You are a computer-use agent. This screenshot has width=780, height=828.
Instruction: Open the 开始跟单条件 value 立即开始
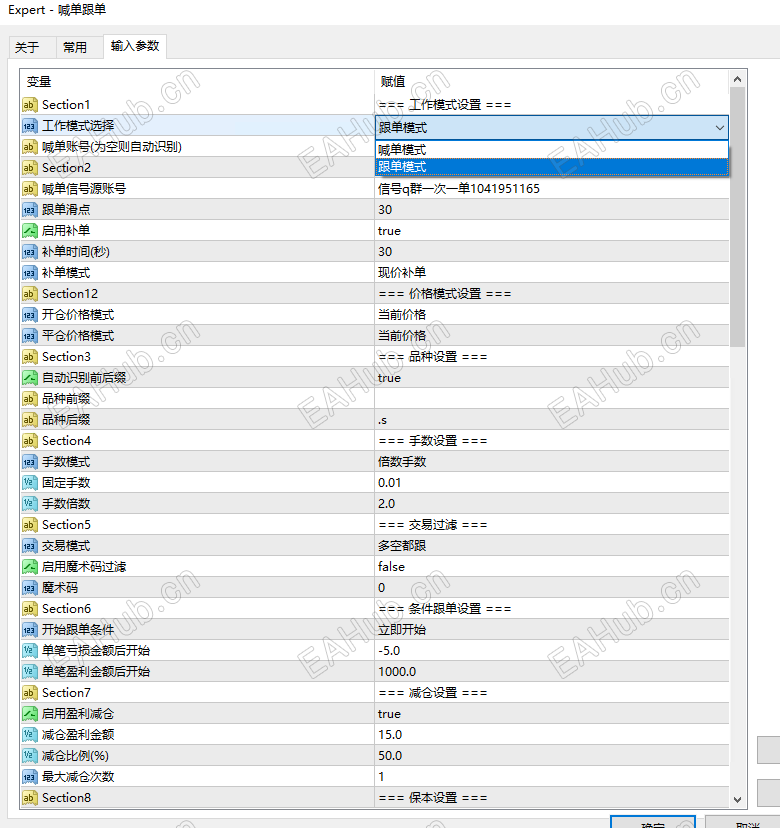[x=552, y=629]
